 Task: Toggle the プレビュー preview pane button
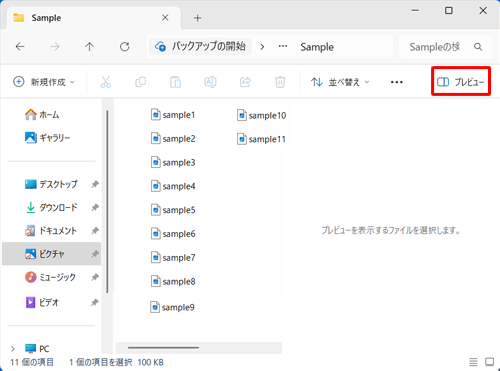tap(461, 82)
